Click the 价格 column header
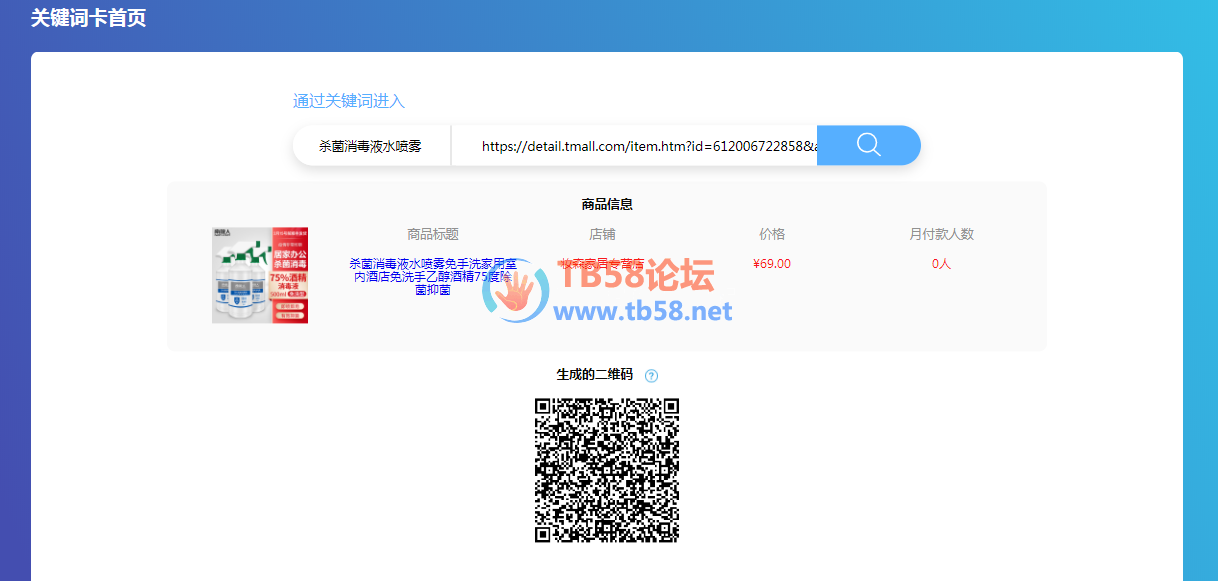Image resolution: width=1218 pixels, height=581 pixels. [x=772, y=234]
